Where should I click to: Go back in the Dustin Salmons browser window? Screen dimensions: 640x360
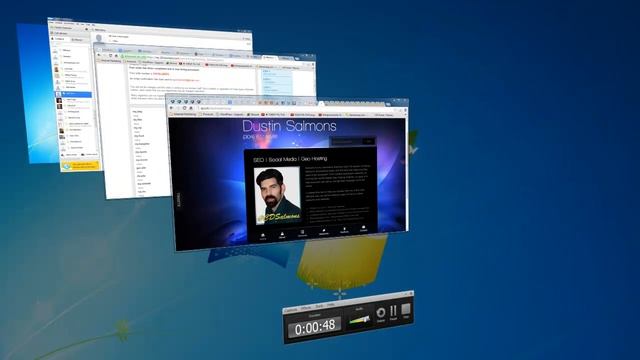(172, 108)
